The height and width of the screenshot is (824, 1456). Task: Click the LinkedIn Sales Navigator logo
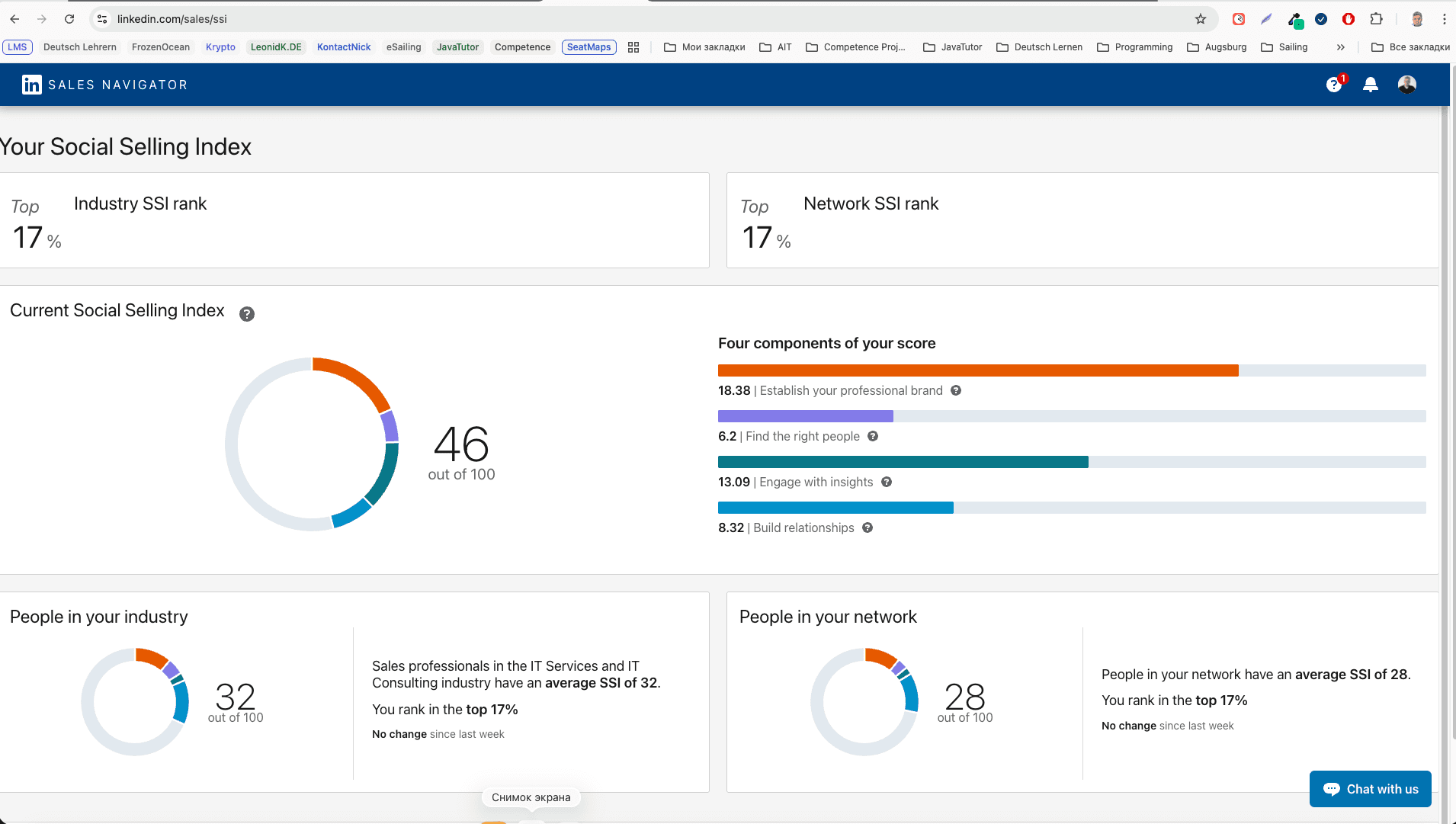(x=104, y=85)
